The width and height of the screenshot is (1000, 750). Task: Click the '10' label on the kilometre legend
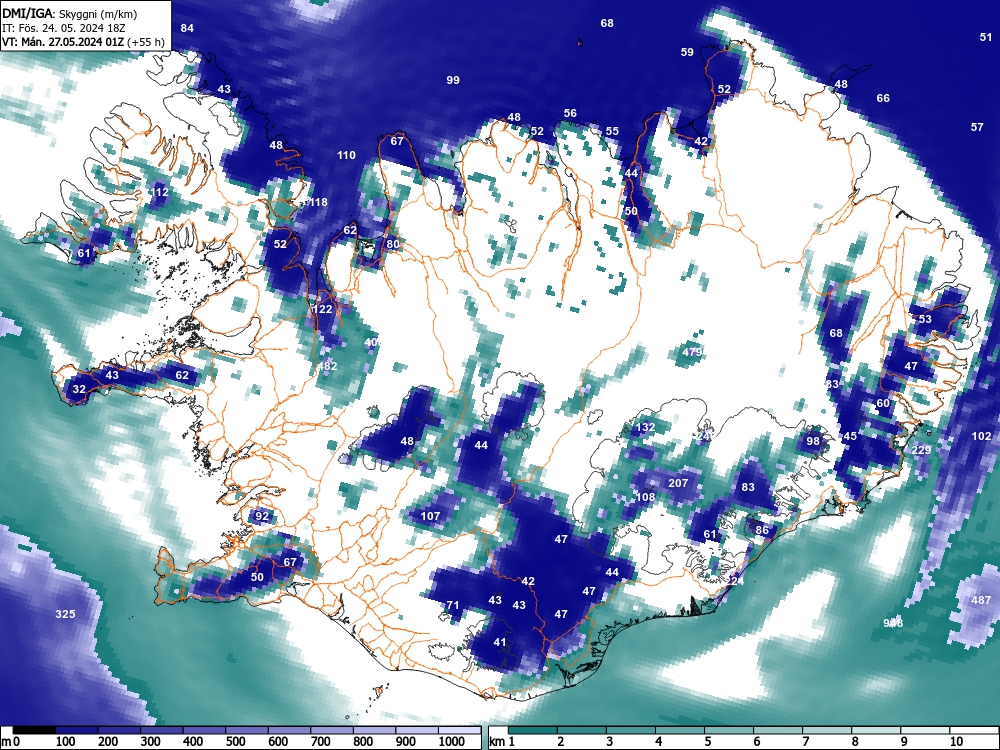click(x=955, y=741)
